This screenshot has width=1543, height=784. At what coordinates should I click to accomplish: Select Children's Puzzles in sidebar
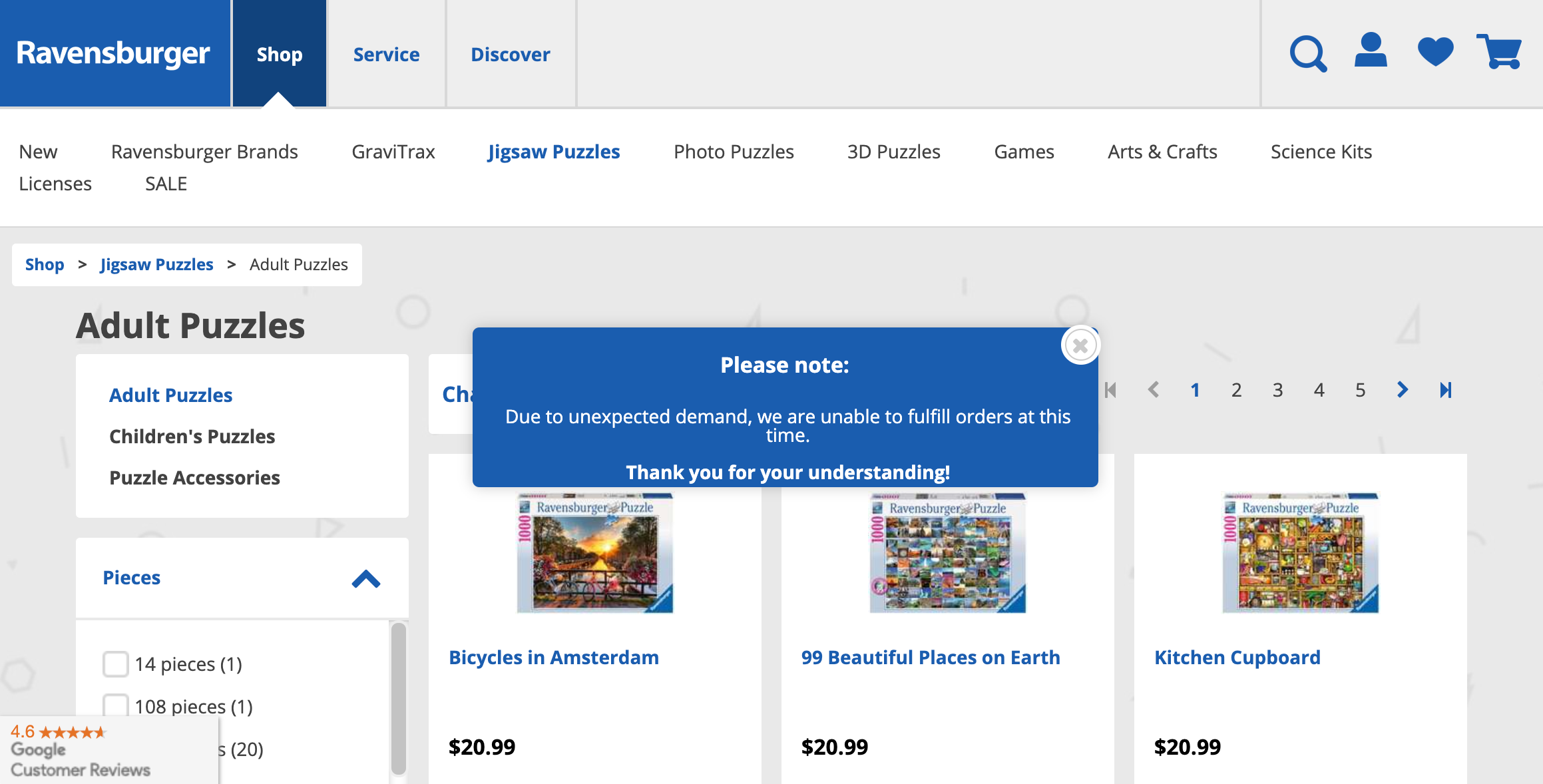[192, 436]
